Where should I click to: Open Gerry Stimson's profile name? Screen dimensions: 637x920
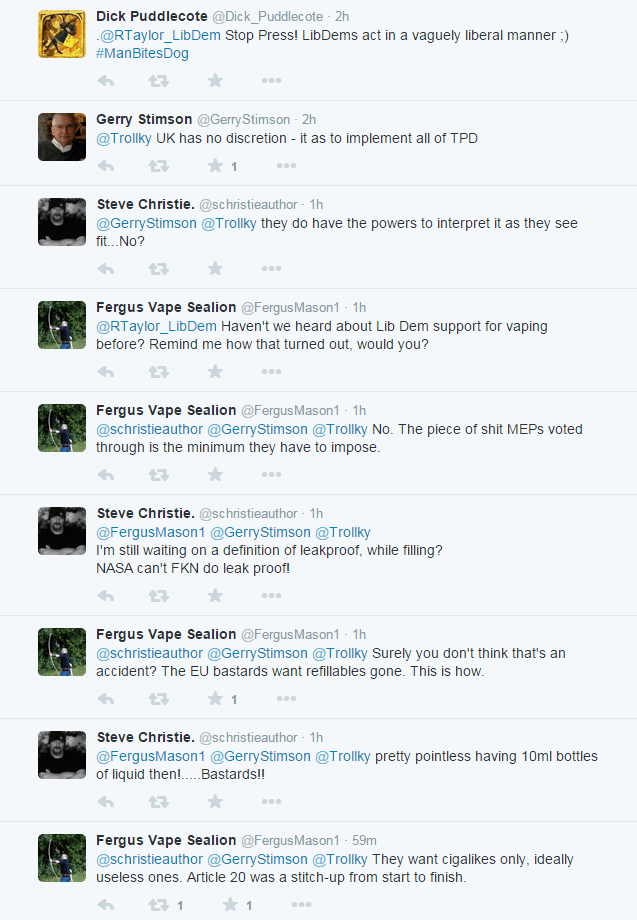point(144,119)
